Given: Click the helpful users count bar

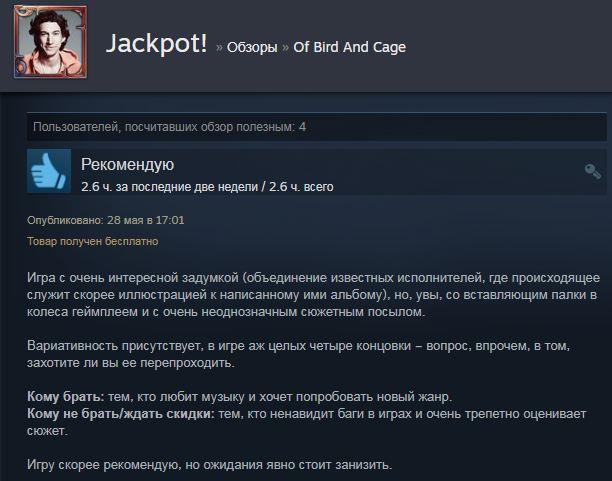Looking at the screenshot, I should (316, 127).
